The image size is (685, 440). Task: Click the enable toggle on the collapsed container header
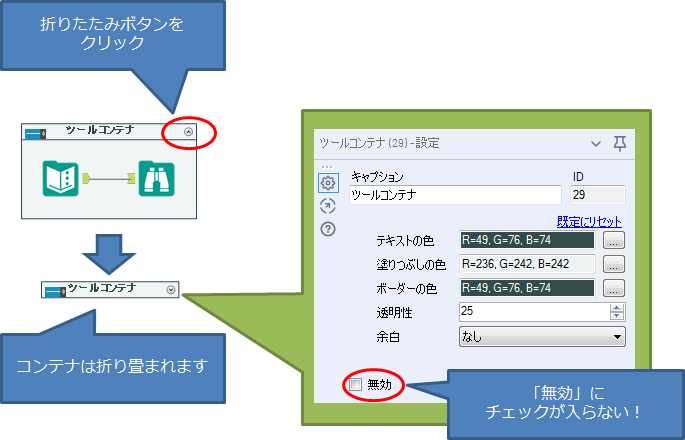pos(56,290)
